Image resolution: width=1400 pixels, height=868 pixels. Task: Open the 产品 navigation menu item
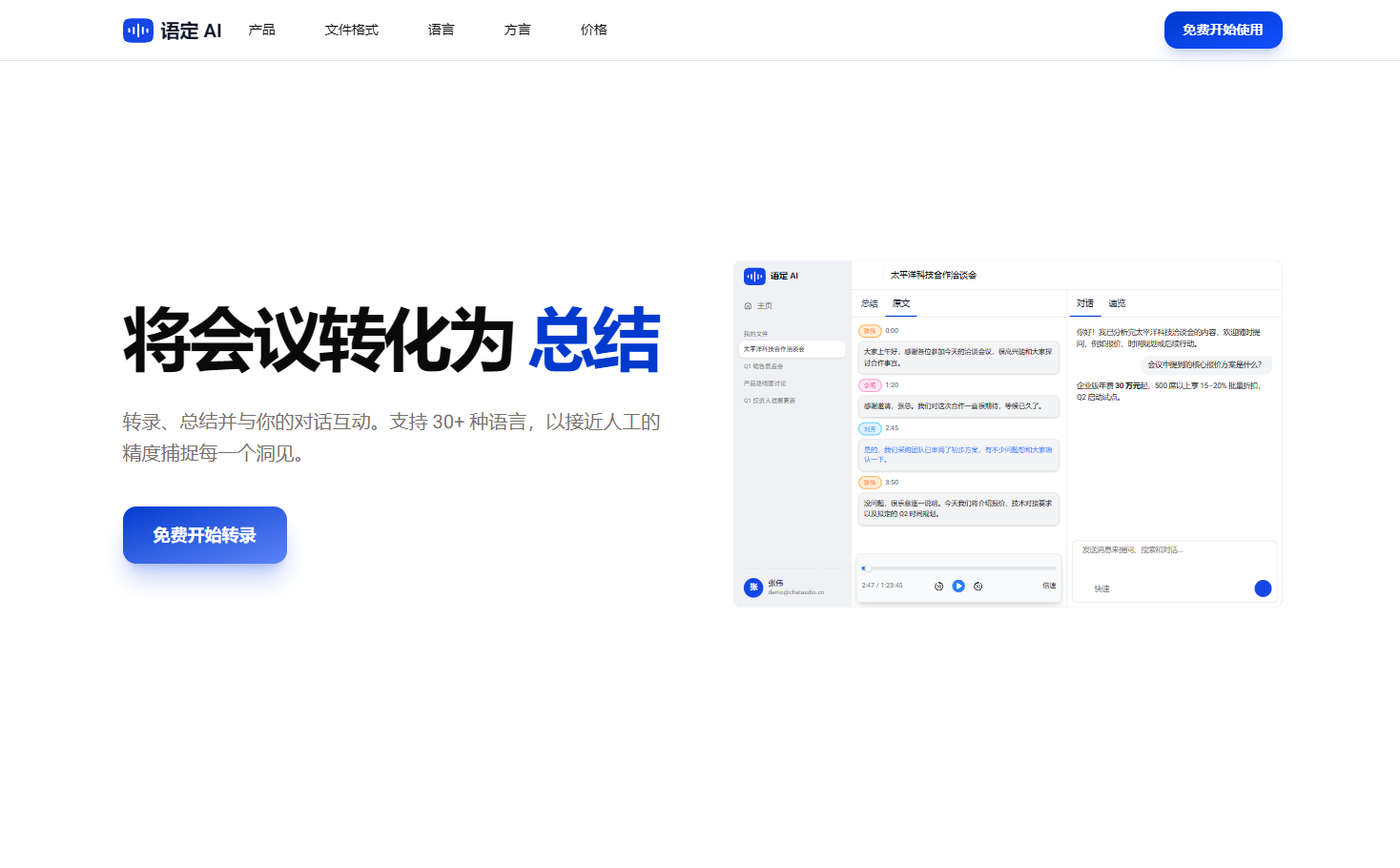click(x=262, y=30)
